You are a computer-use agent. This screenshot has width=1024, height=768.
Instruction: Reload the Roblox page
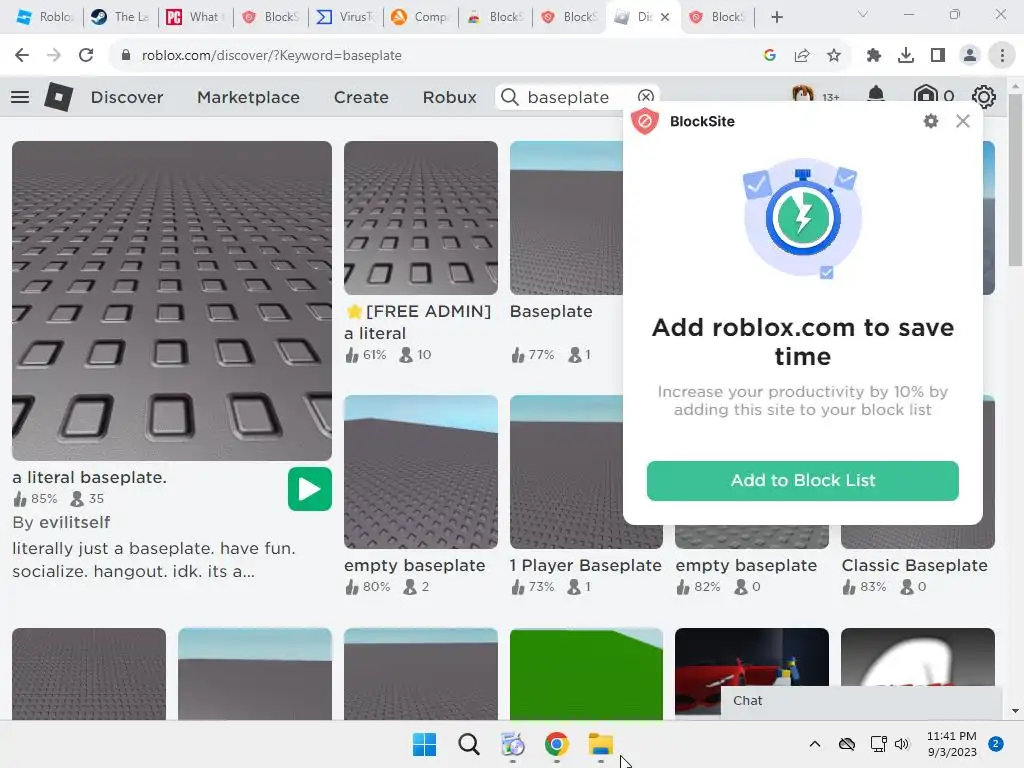pyautogui.click(x=86, y=56)
